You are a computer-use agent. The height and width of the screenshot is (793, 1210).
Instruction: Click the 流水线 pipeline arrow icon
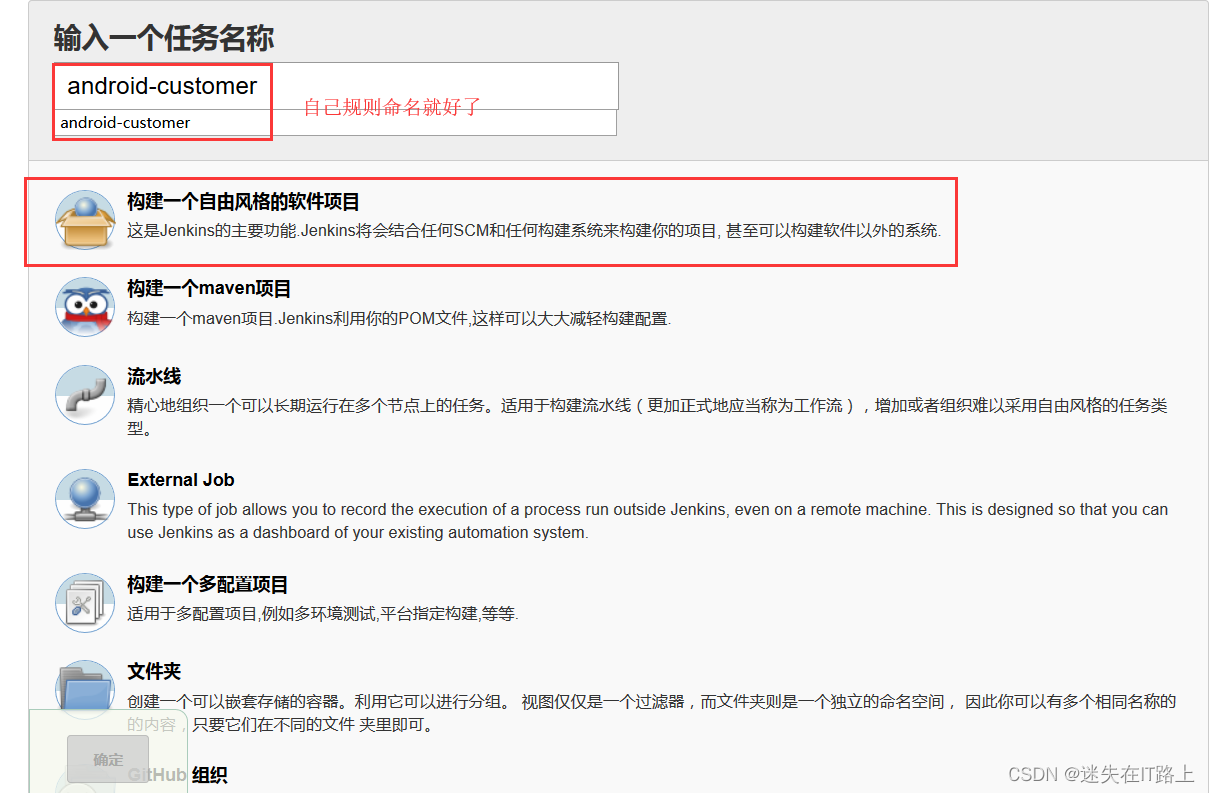pyautogui.click(x=85, y=396)
